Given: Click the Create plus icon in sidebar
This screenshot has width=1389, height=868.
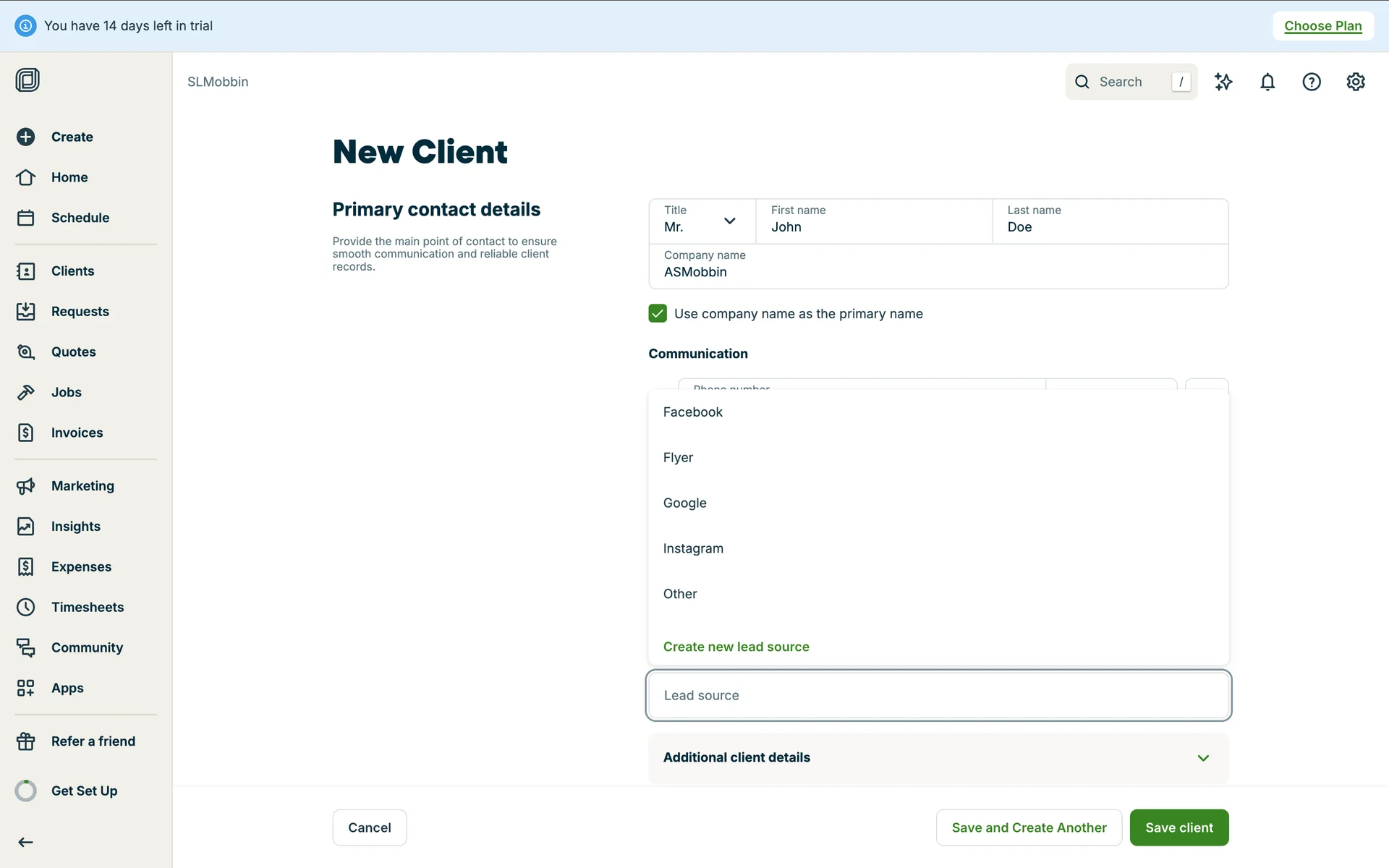Looking at the screenshot, I should coord(26,137).
